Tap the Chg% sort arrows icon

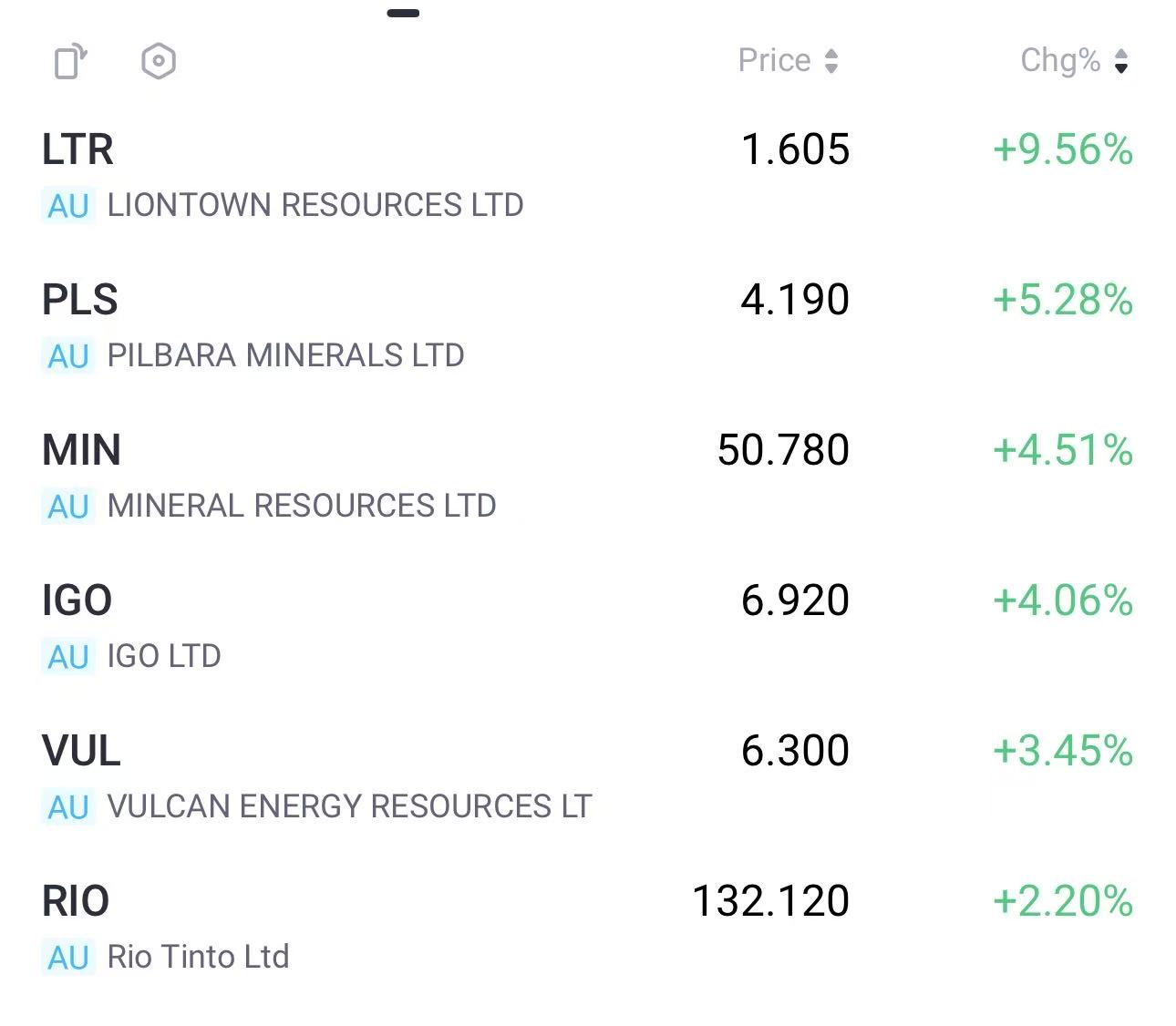(x=1121, y=61)
